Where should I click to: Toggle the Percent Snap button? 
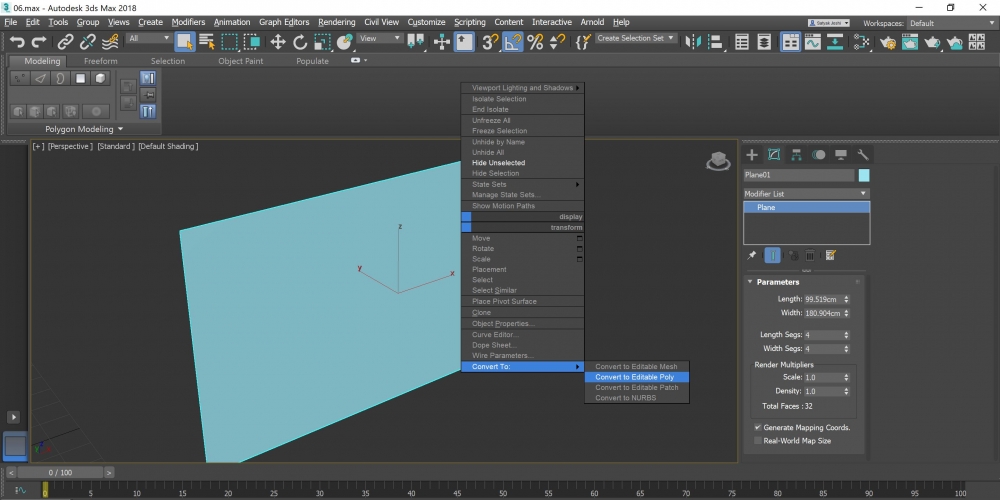click(x=535, y=42)
